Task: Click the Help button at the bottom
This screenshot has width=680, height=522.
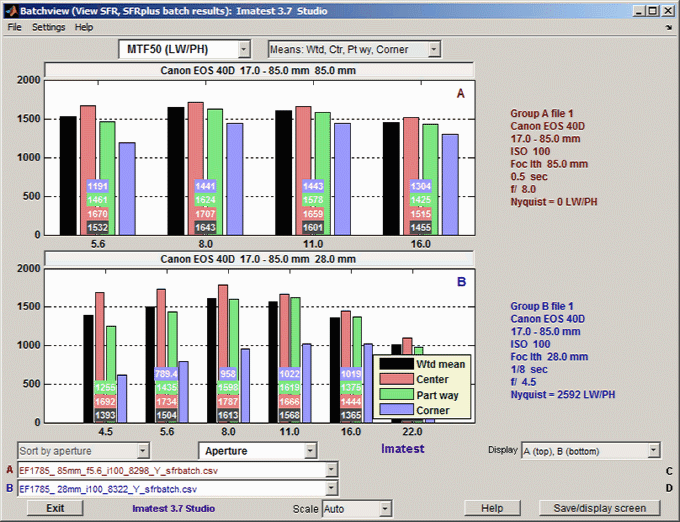Action: (492, 508)
